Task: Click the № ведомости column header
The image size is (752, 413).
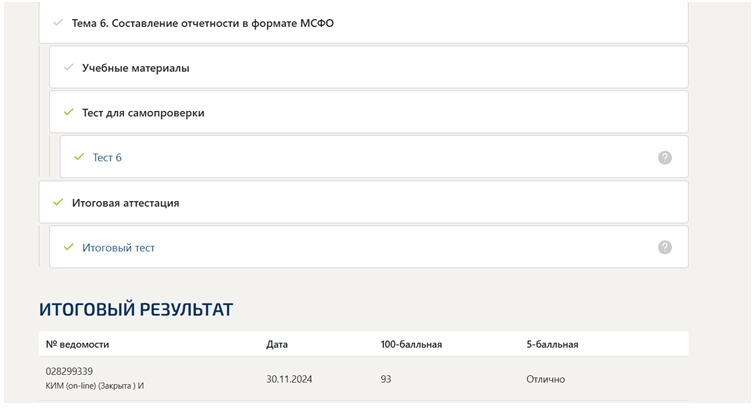Action: pyautogui.click(x=77, y=344)
